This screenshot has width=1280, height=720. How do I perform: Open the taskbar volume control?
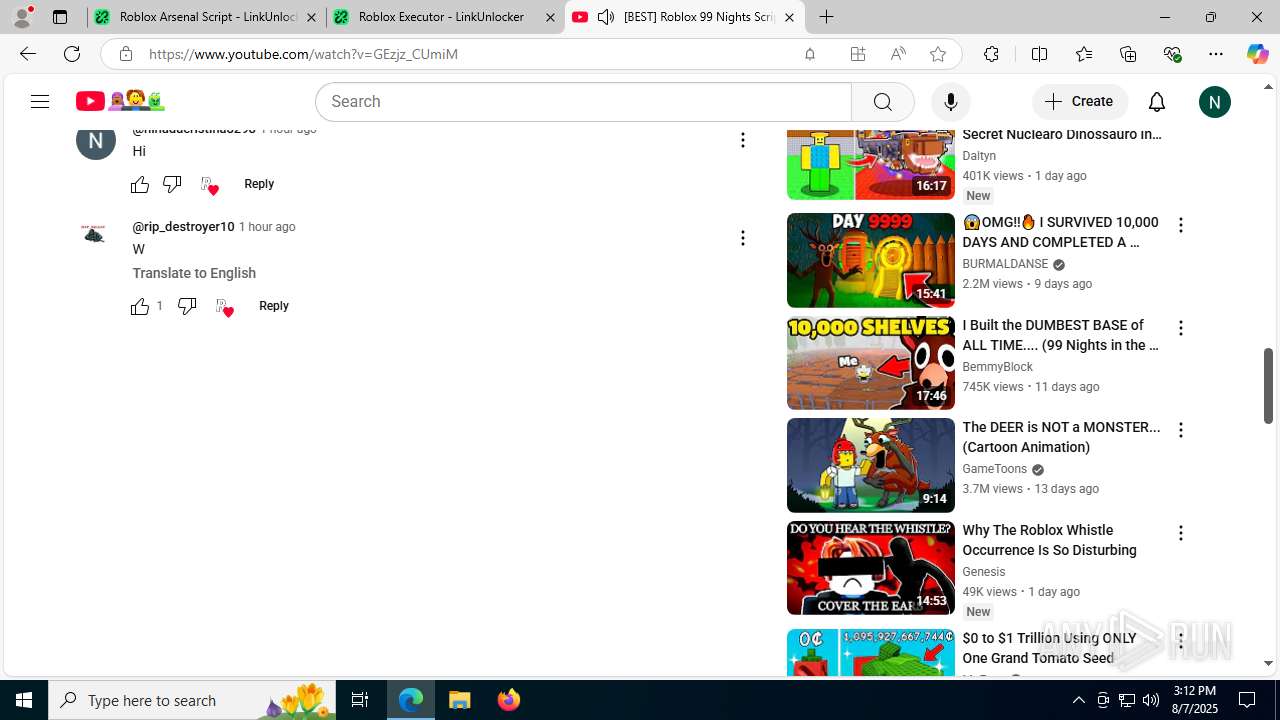tap(1151, 700)
